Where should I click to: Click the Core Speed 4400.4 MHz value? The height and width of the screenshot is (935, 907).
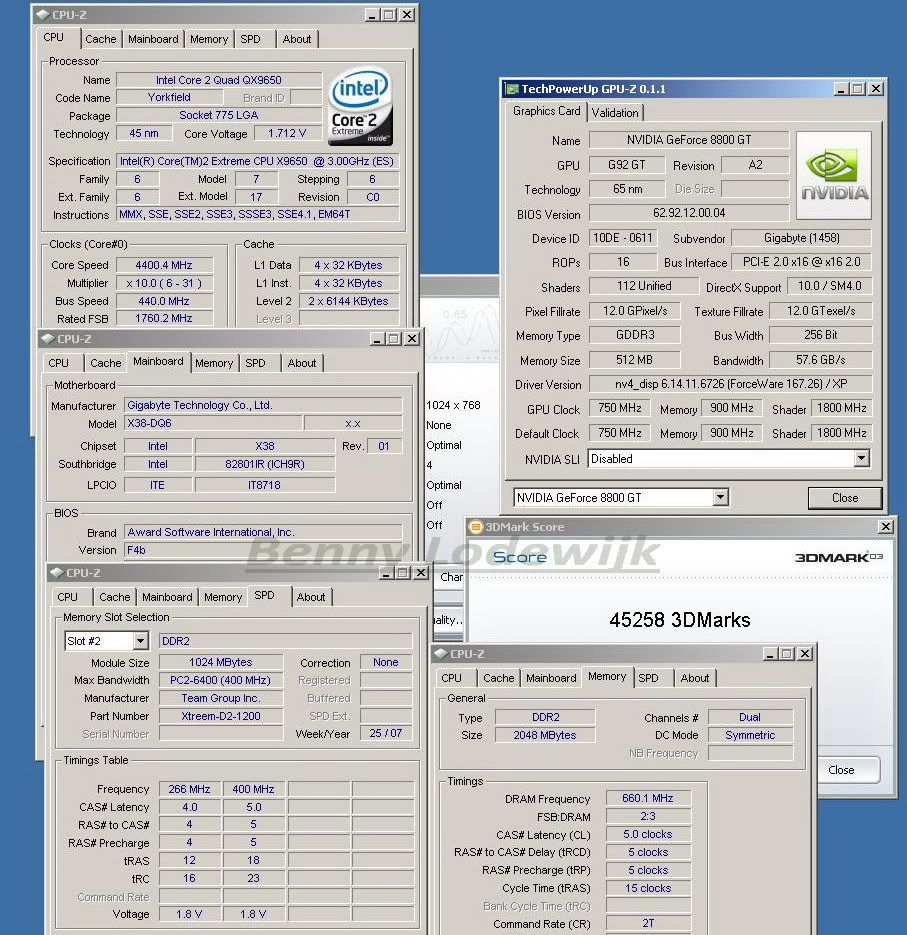tap(164, 265)
